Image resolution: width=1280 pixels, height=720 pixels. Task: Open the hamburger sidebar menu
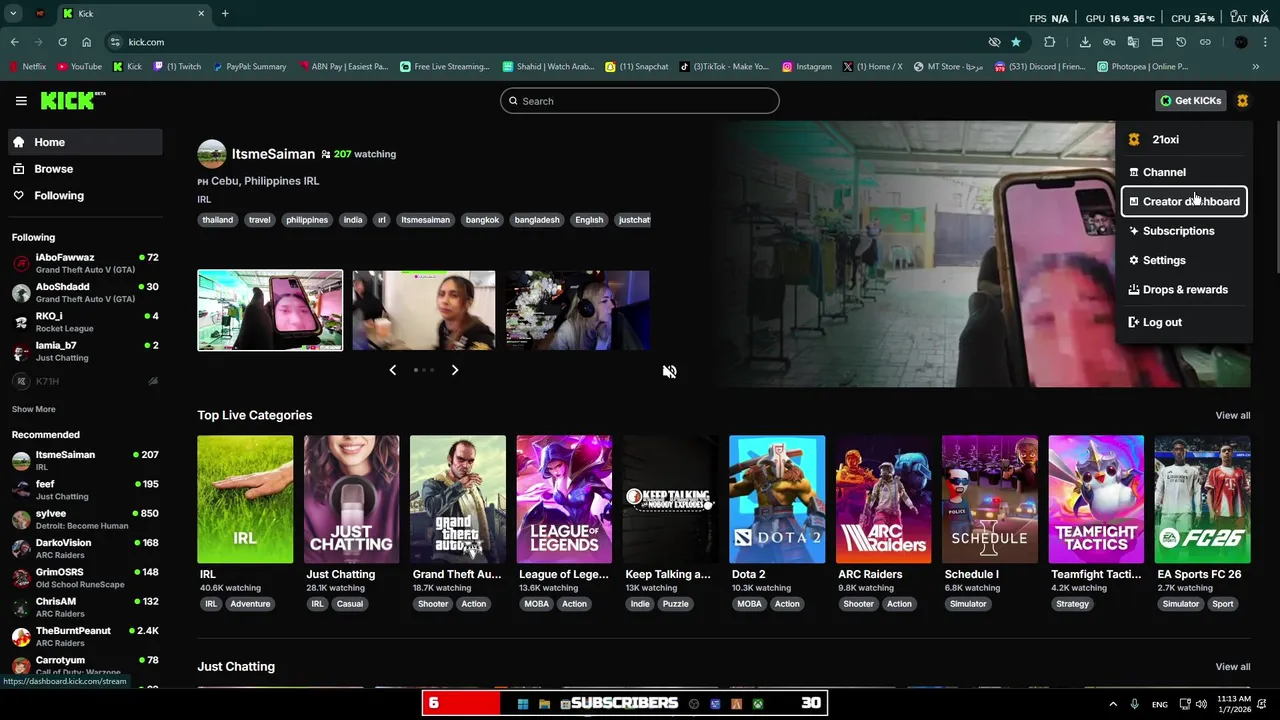pyautogui.click(x=21, y=101)
